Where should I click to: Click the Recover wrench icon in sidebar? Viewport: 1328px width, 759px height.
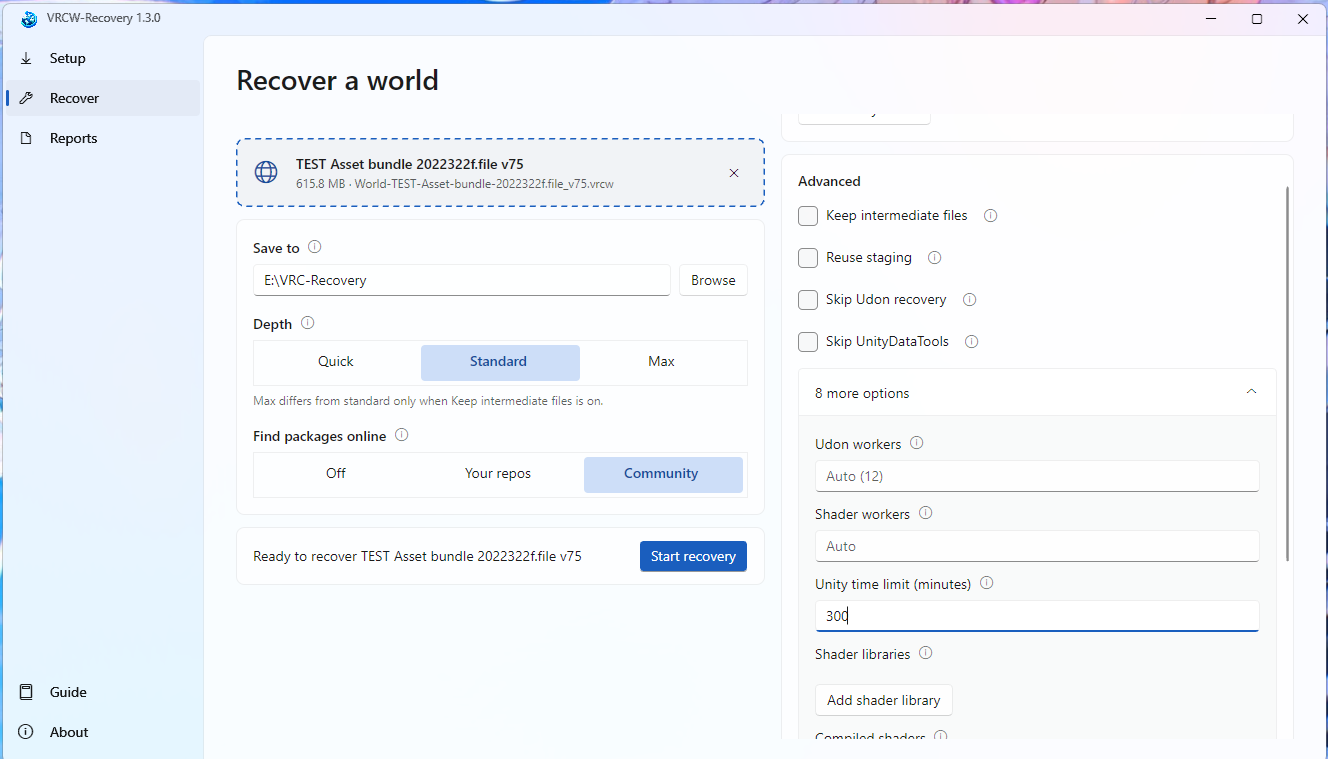pyautogui.click(x=26, y=98)
